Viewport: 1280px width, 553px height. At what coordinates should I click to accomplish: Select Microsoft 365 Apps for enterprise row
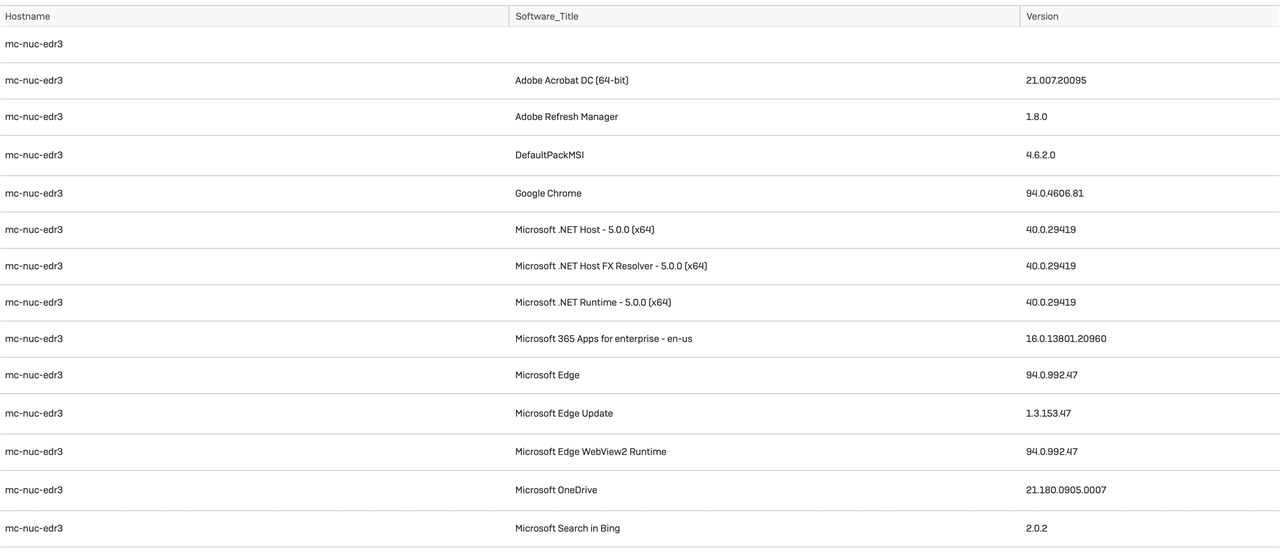(x=640, y=339)
